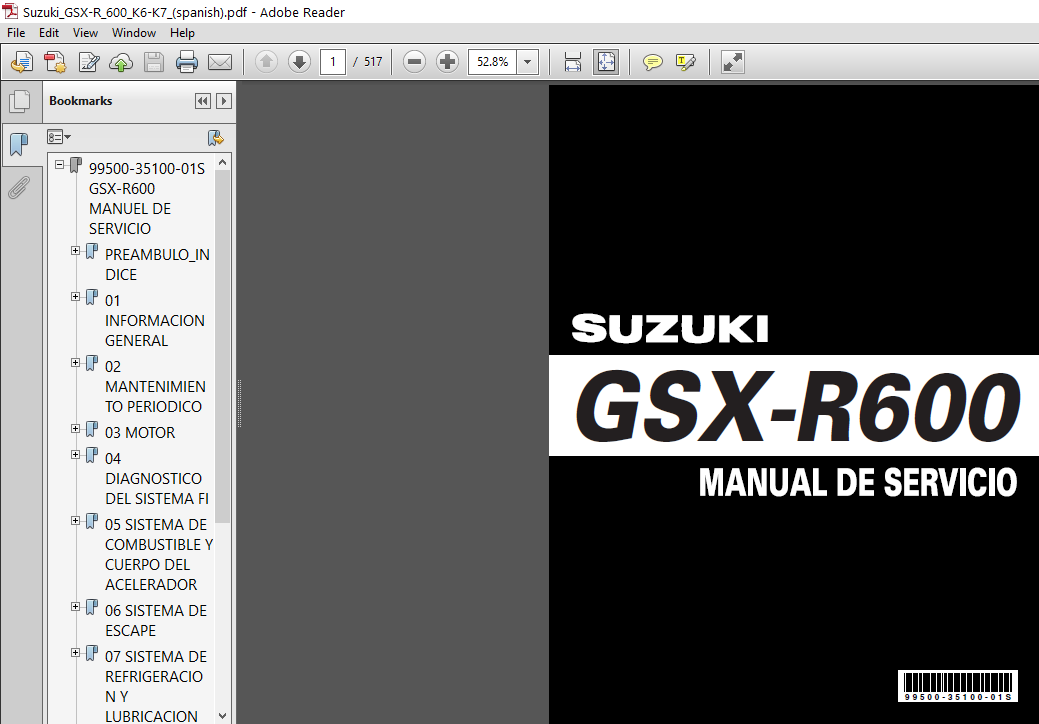Email the document via the envelope icon
This screenshot has height=724, width=1039.
220,62
